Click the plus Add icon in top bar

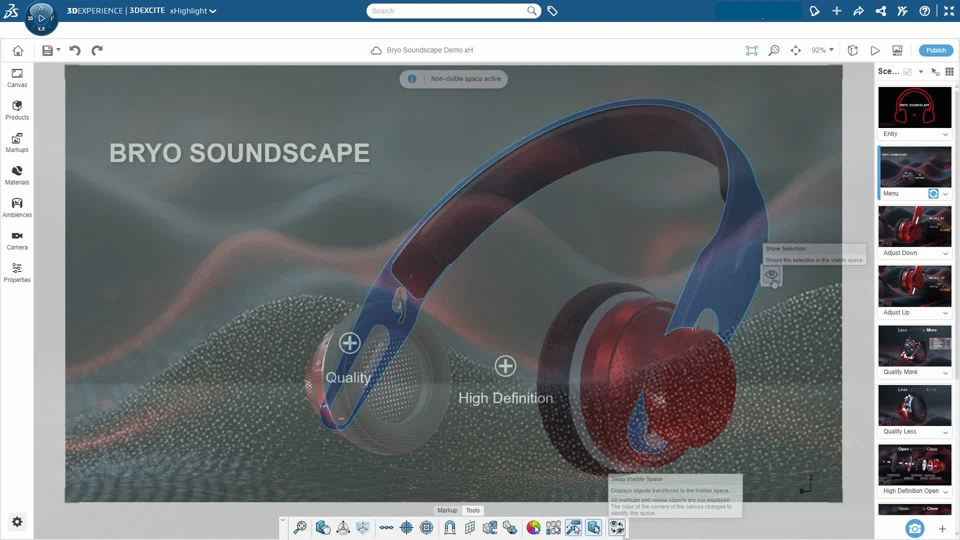coord(836,11)
